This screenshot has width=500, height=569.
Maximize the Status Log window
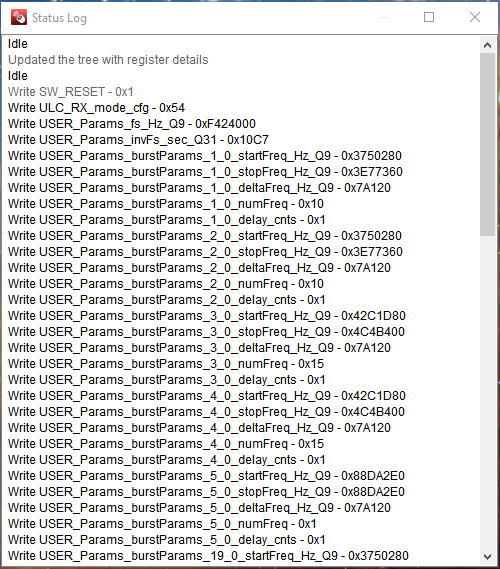click(429, 17)
